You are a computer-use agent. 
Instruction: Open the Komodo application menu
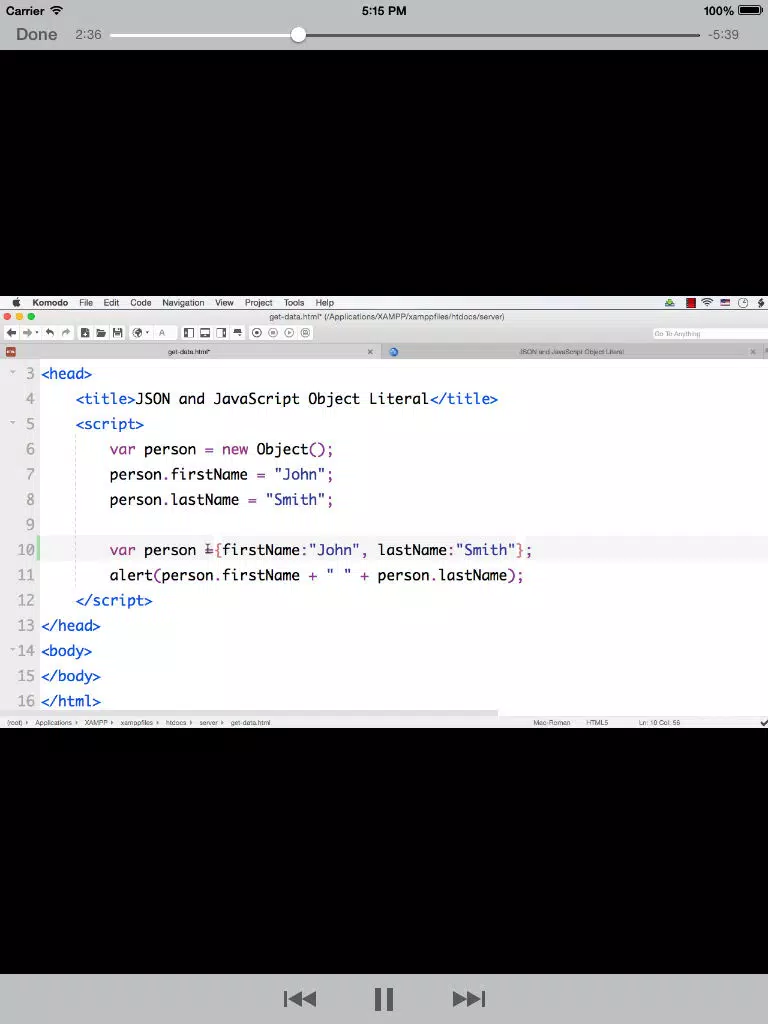[x=50, y=302]
